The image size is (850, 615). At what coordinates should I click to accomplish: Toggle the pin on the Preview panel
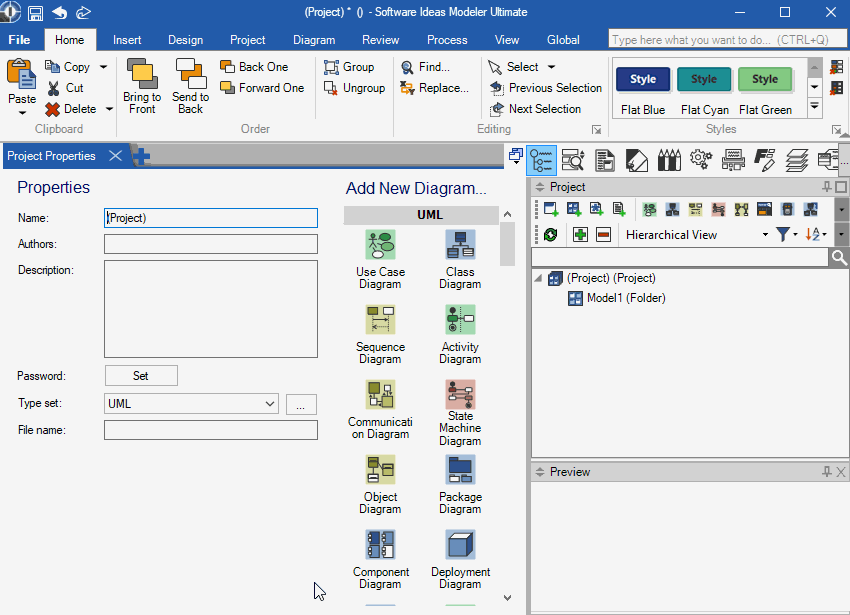[827, 472]
